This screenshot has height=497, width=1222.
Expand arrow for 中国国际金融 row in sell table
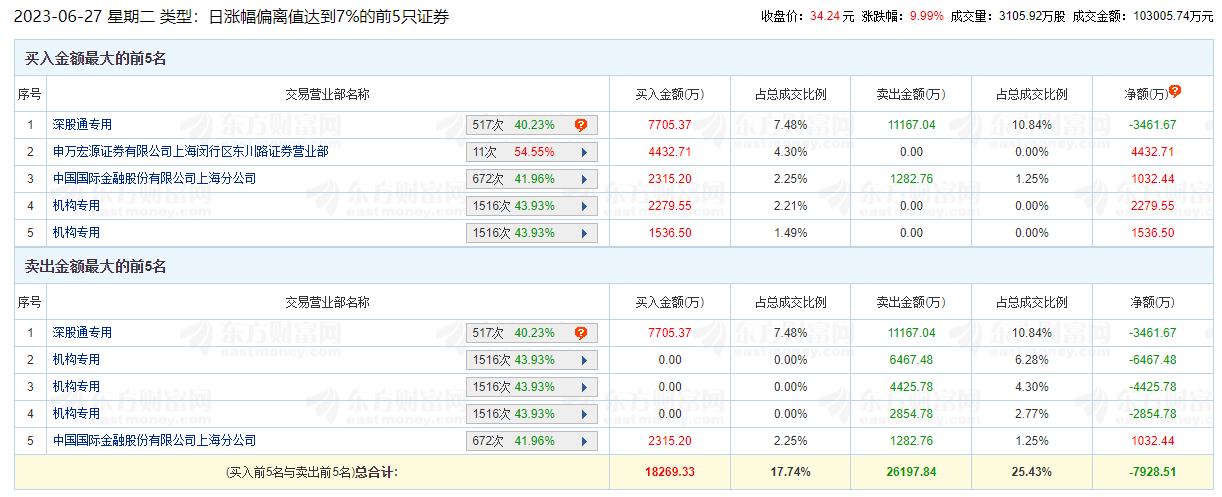(x=582, y=441)
